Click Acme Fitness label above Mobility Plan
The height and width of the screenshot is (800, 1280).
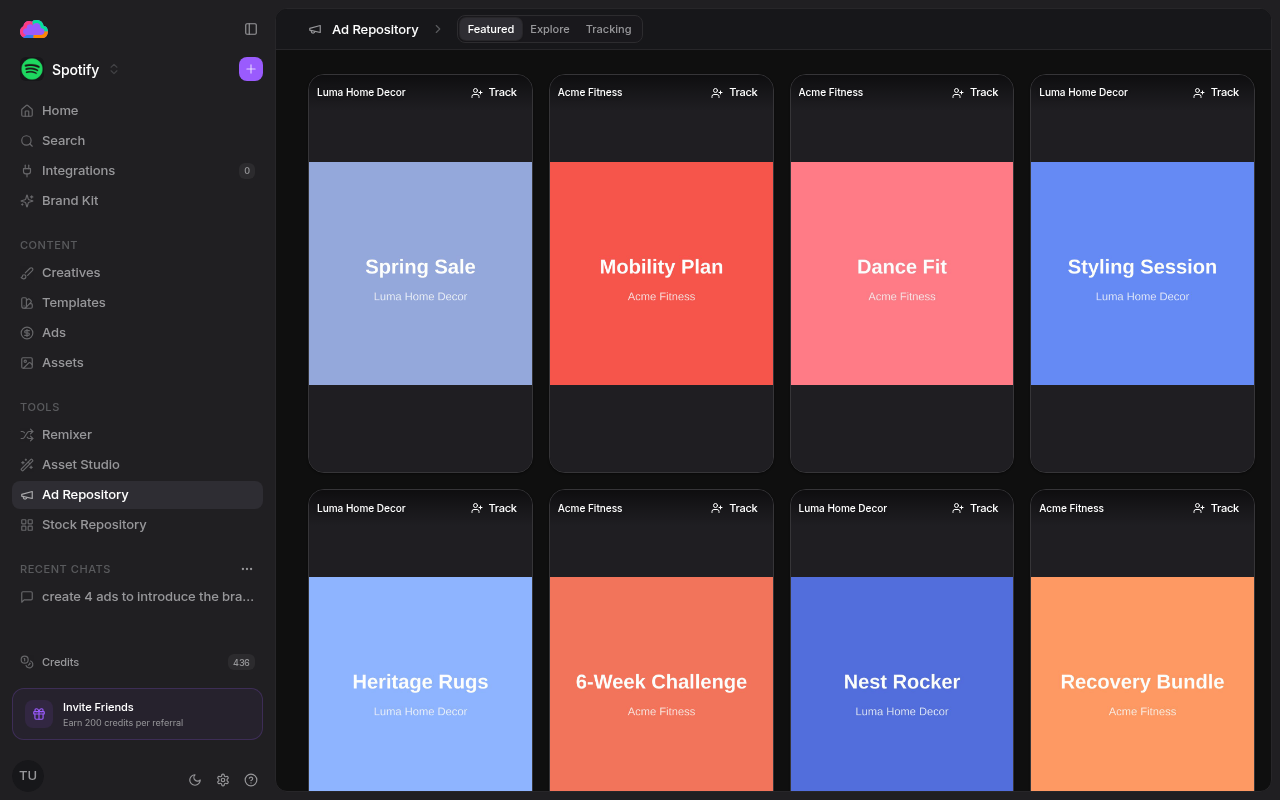click(590, 92)
